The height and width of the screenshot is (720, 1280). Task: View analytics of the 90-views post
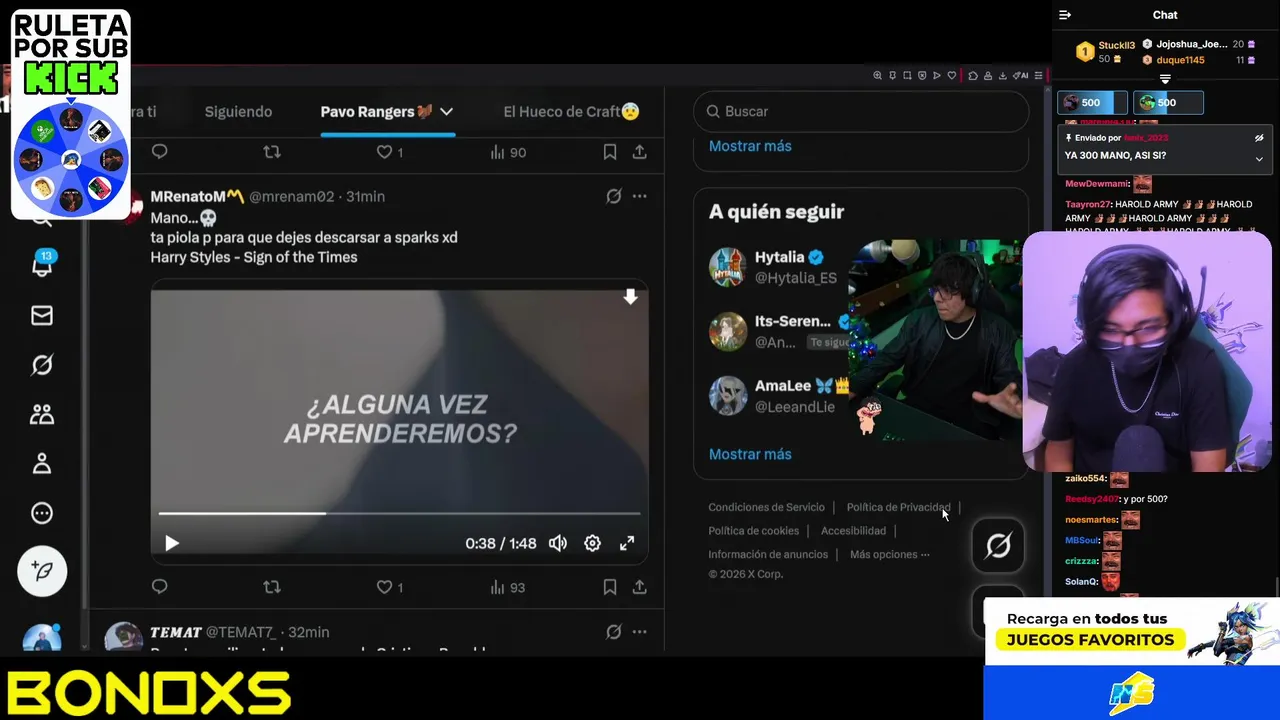(x=508, y=152)
